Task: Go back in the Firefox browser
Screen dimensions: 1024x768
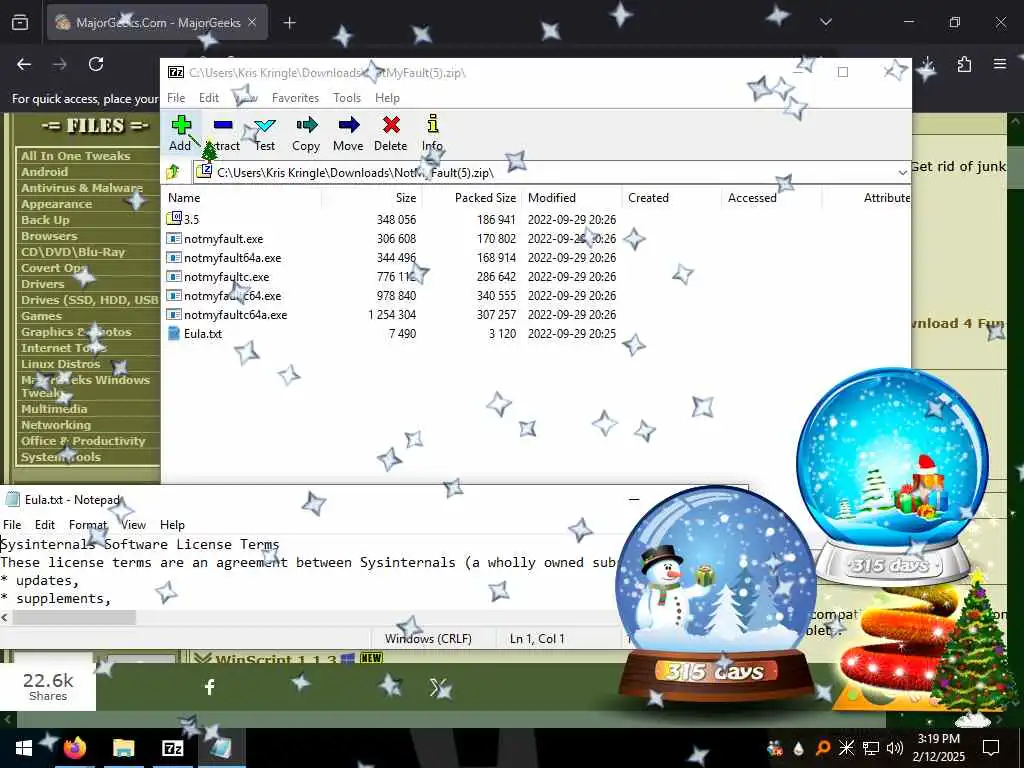Action: (x=24, y=64)
